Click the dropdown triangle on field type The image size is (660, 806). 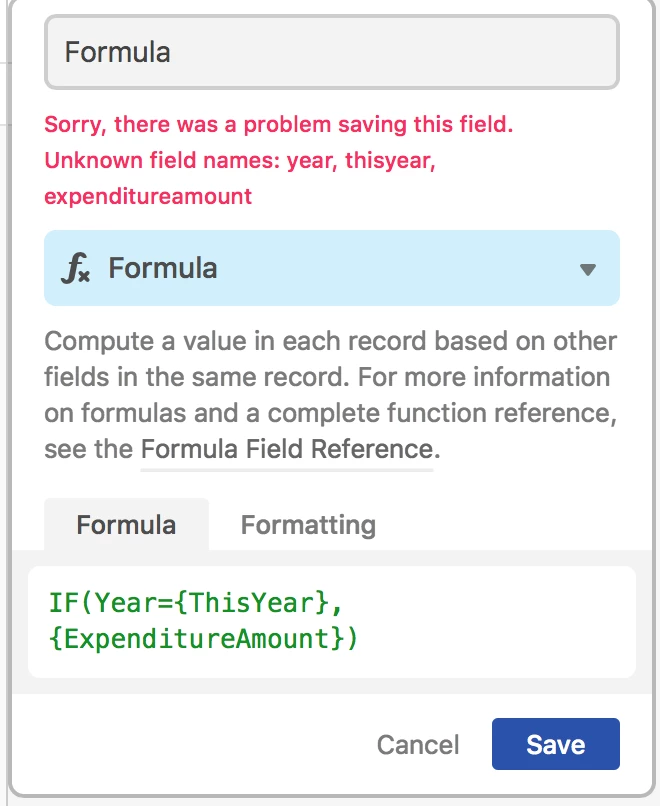click(588, 269)
